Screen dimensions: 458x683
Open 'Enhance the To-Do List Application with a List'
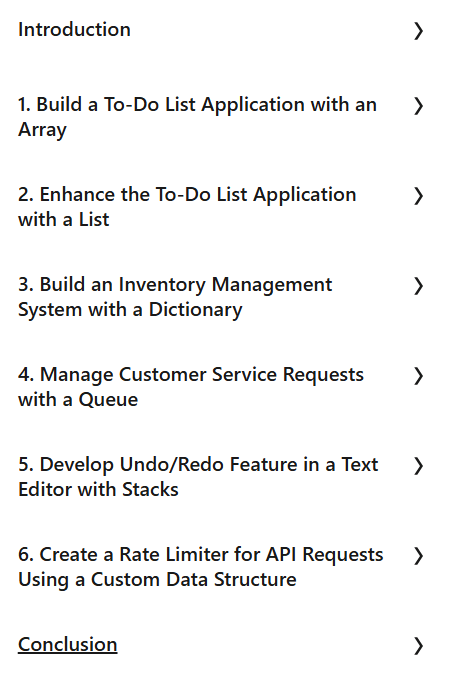point(187,207)
